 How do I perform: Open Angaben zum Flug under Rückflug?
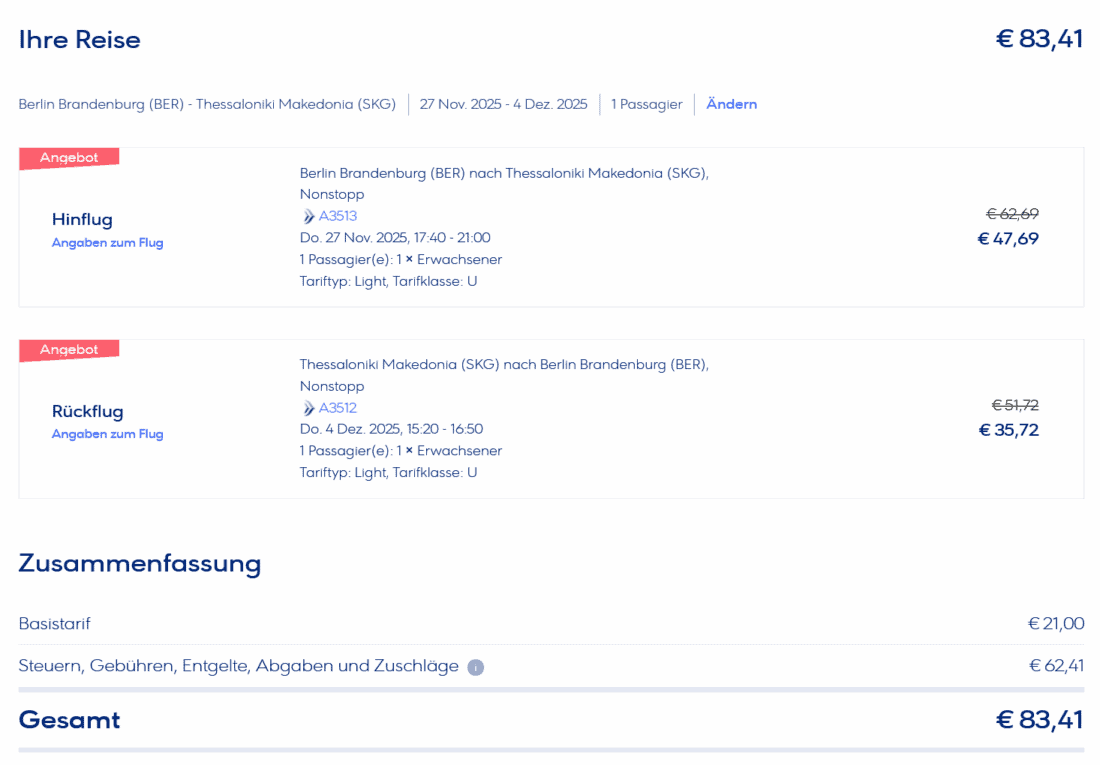(x=107, y=434)
